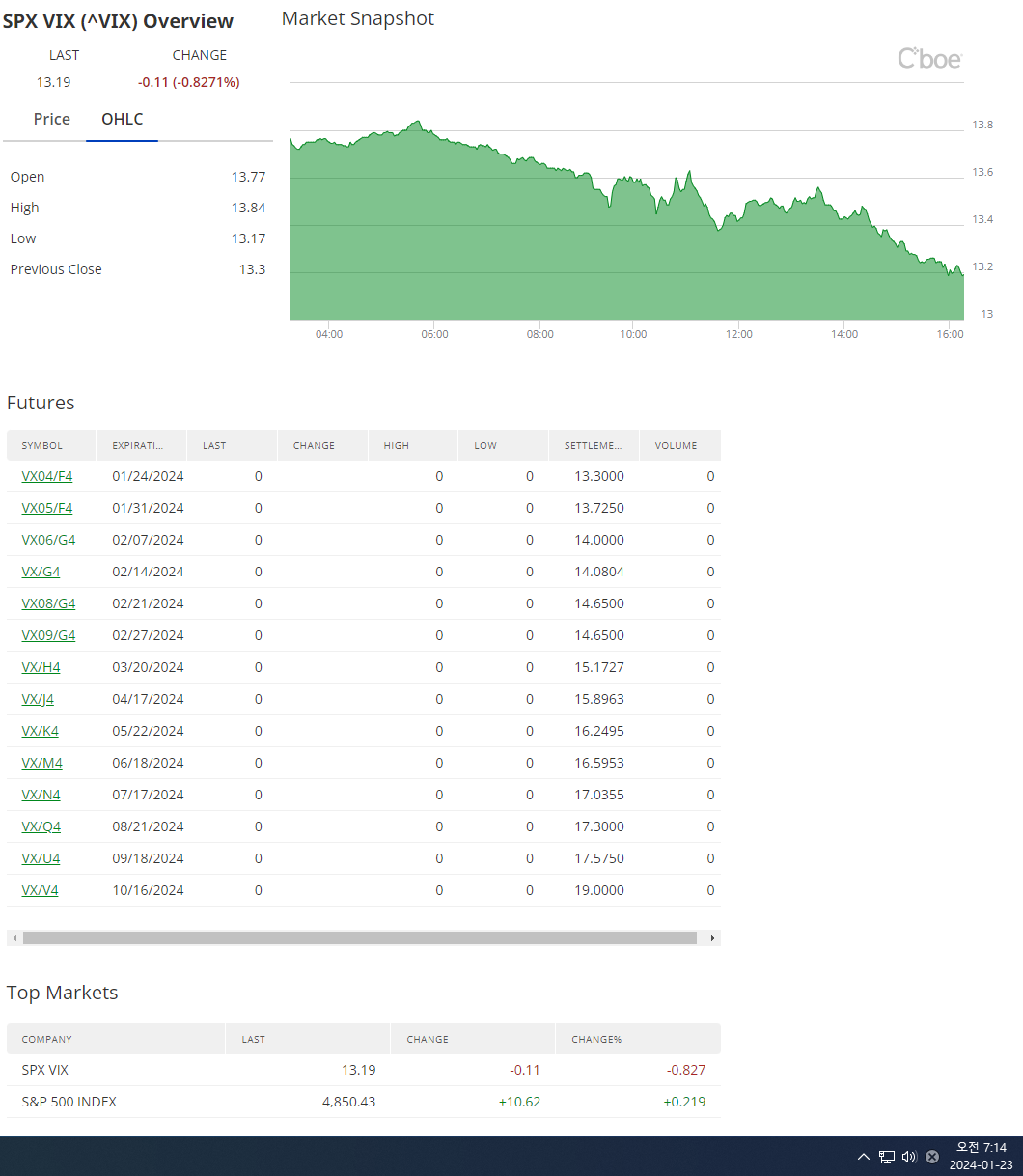Viewport: 1023px width, 1176px height.
Task: Open the VX09/G4 futures link
Action: point(48,635)
